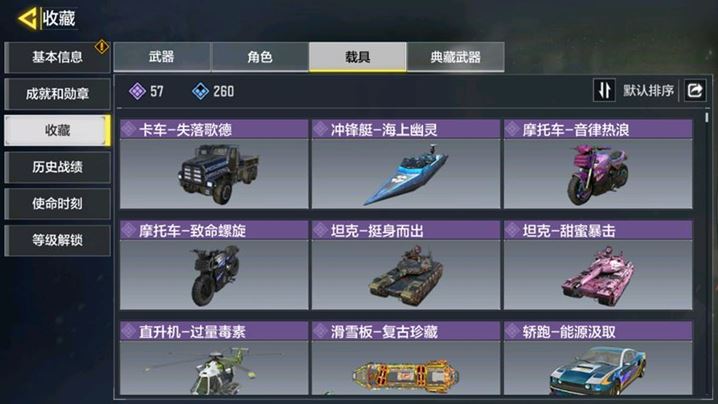Open 历史战绩 in the sidebar
Viewport: 718px width, 404px height.
click(x=57, y=167)
